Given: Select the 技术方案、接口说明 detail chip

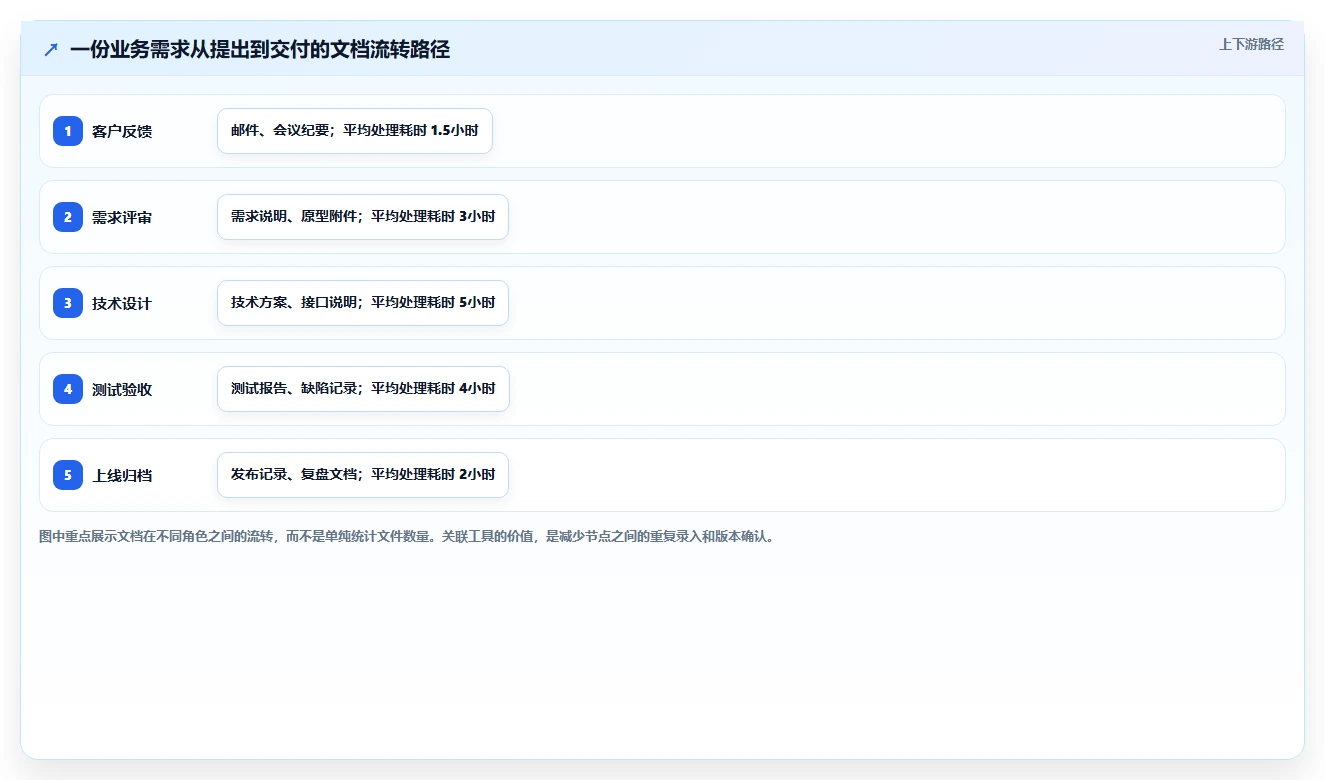Looking at the screenshot, I should click(x=363, y=303).
